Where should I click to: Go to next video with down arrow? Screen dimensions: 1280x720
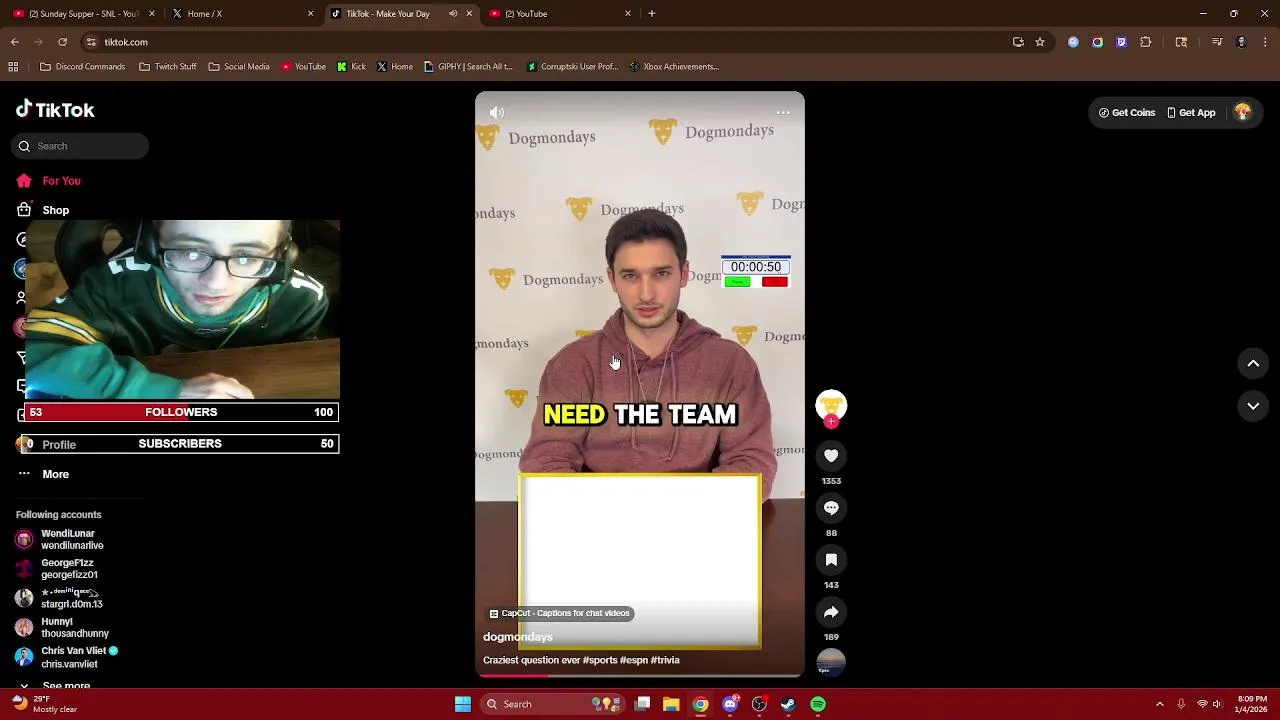click(1253, 406)
